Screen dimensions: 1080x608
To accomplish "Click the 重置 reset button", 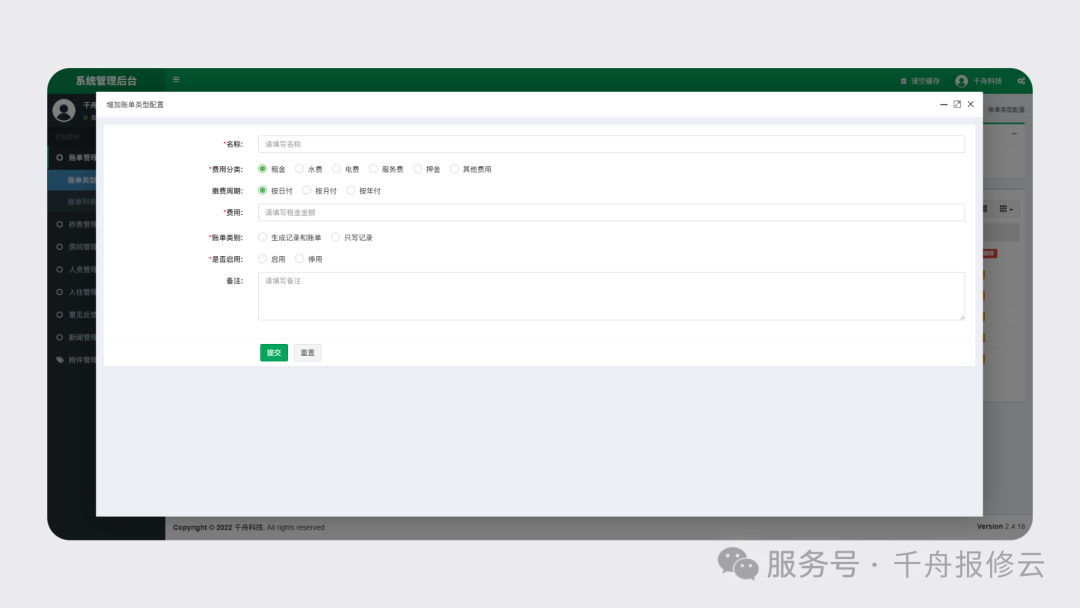I will coord(307,352).
